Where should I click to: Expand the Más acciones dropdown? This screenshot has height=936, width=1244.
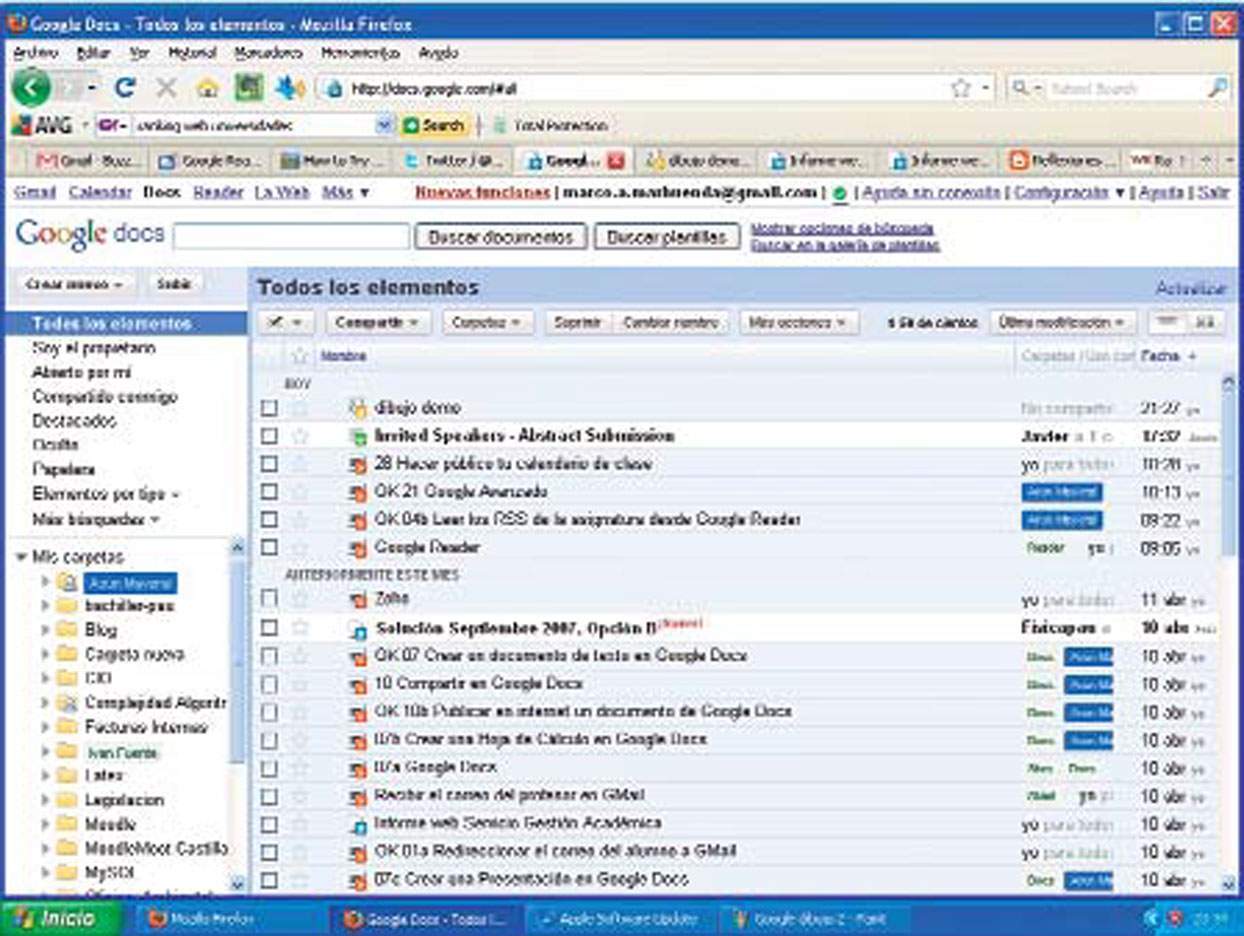(x=798, y=323)
